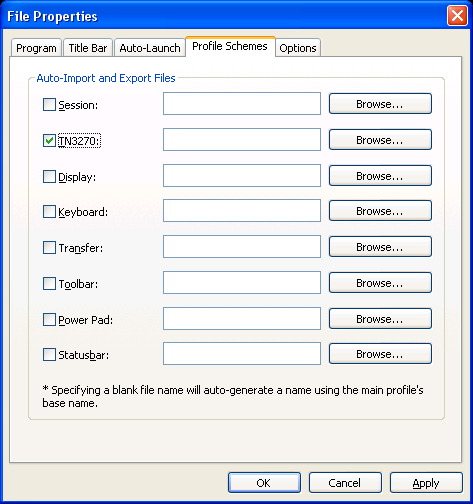Toggle the Toolbar checkbox
Viewport: 473px width, 504px height.
[49, 284]
